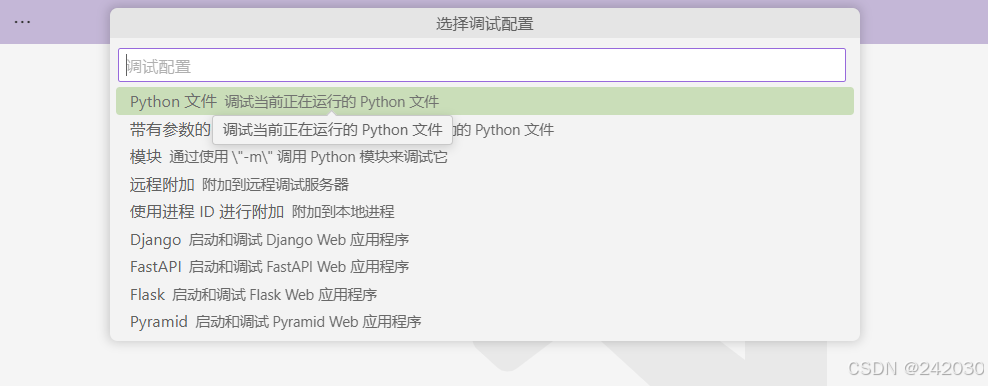The width and height of the screenshot is (988, 386).
Task: Open the three-dot more actions menu
Action: click(x=23, y=22)
